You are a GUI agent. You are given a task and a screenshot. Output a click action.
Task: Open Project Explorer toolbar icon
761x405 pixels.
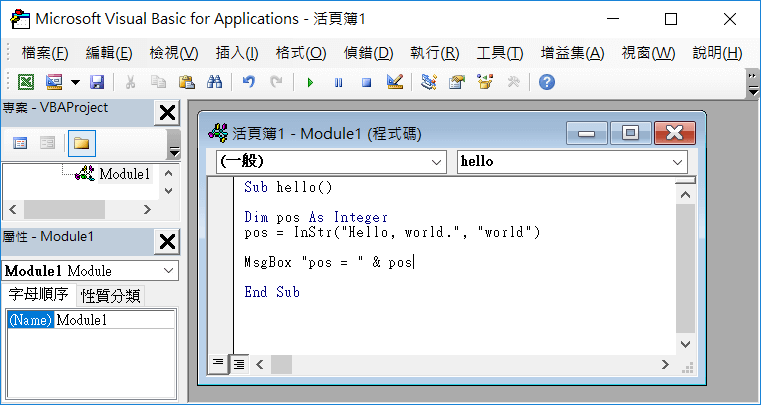(429, 82)
